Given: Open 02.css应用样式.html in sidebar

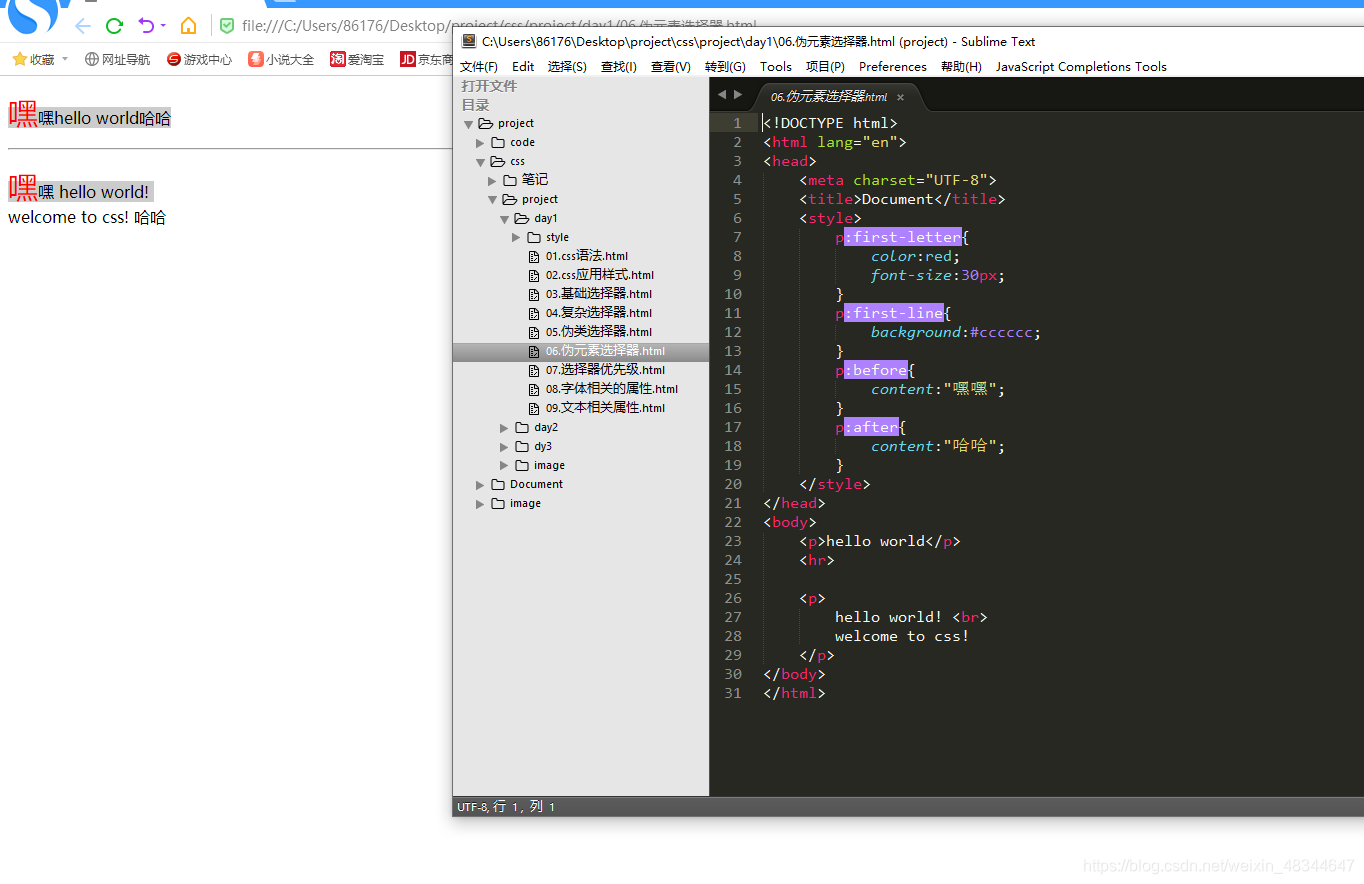Looking at the screenshot, I should pos(599,275).
